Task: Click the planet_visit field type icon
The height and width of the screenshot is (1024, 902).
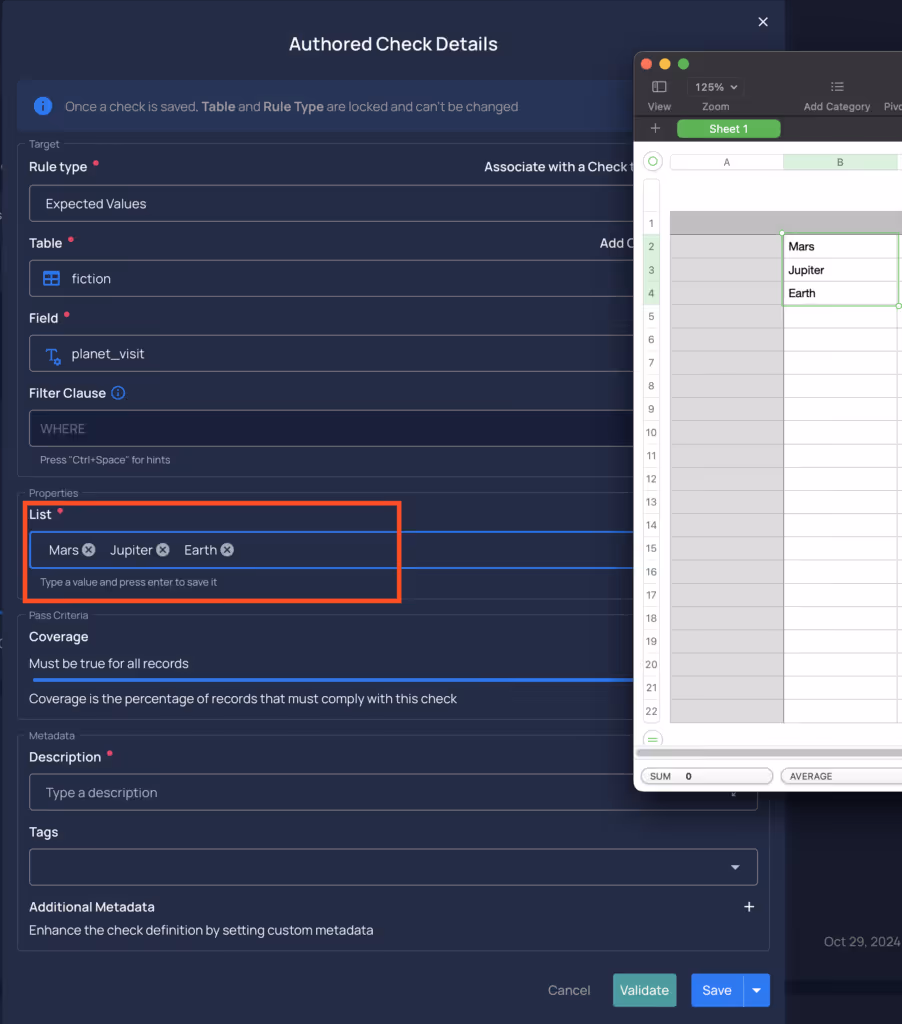Action: click(x=53, y=356)
